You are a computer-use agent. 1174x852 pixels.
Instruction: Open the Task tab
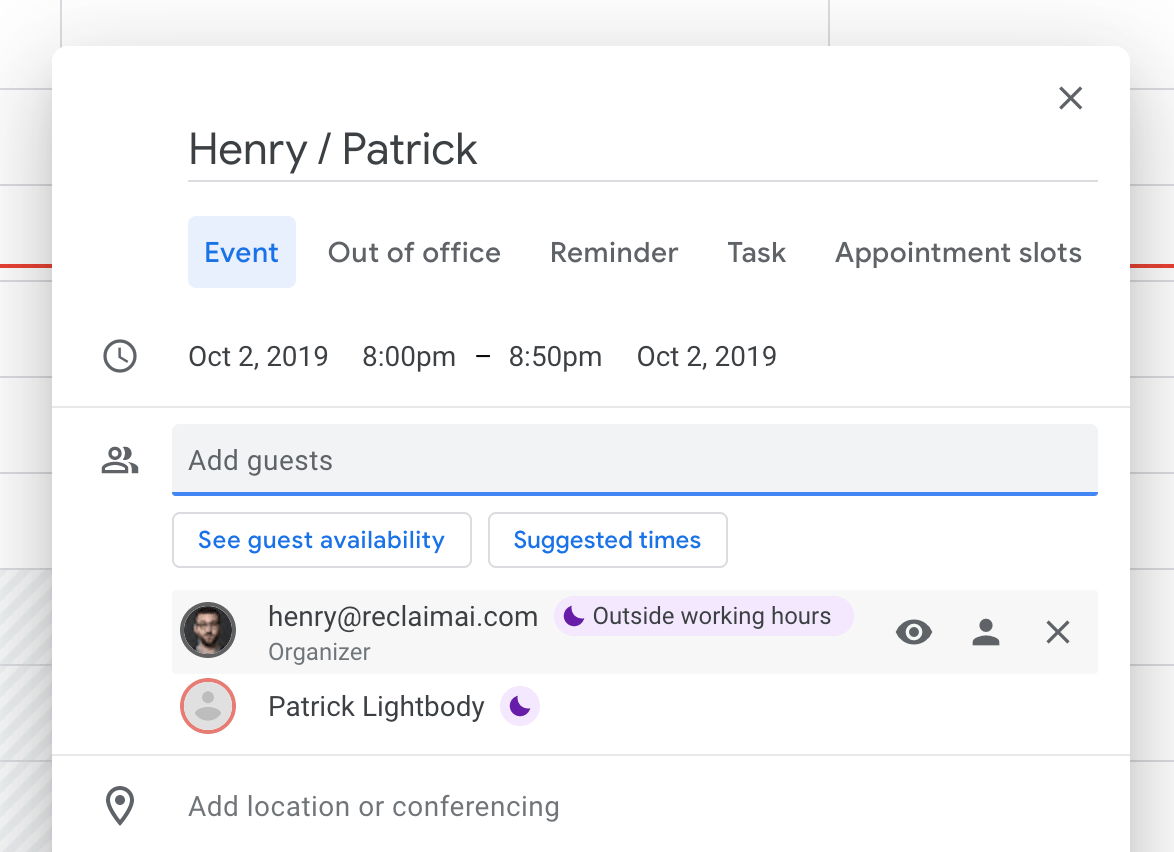pyautogui.click(x=756, y=253)
